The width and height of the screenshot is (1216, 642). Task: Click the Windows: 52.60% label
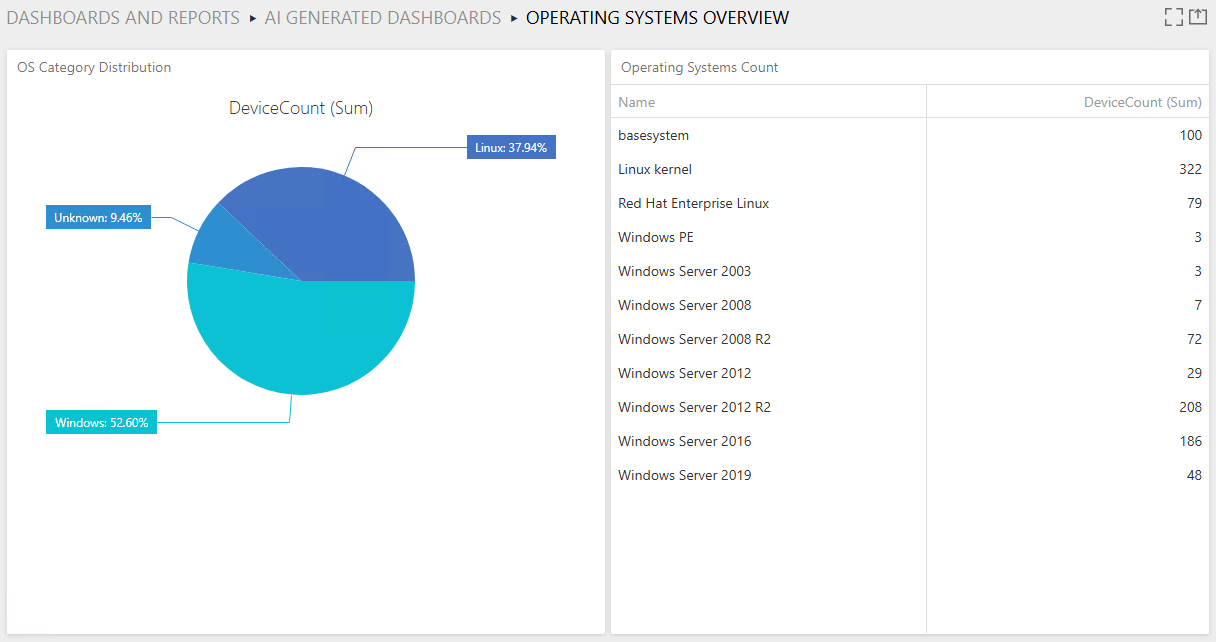[x=101, y=423]
